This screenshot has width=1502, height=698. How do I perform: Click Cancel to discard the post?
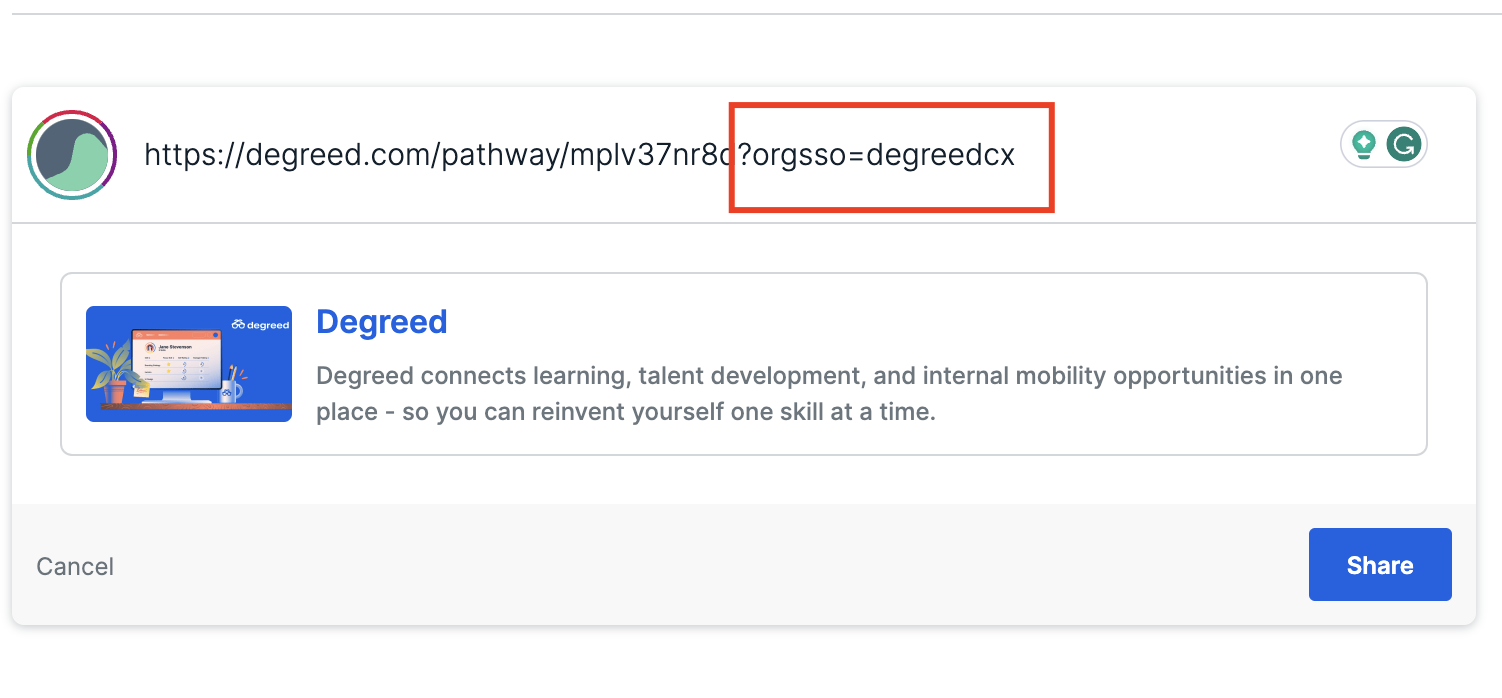pyautogui.click(x=75, y=566)
